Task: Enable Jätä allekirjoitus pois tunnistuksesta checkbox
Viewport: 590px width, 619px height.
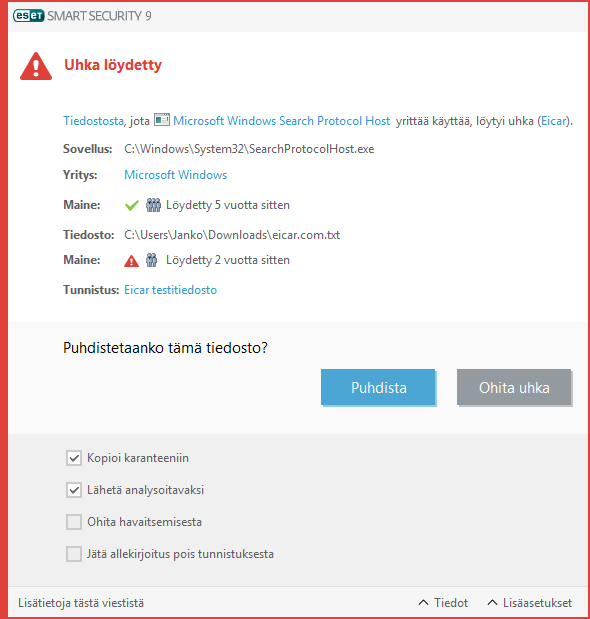Action: tap(74, 554)
